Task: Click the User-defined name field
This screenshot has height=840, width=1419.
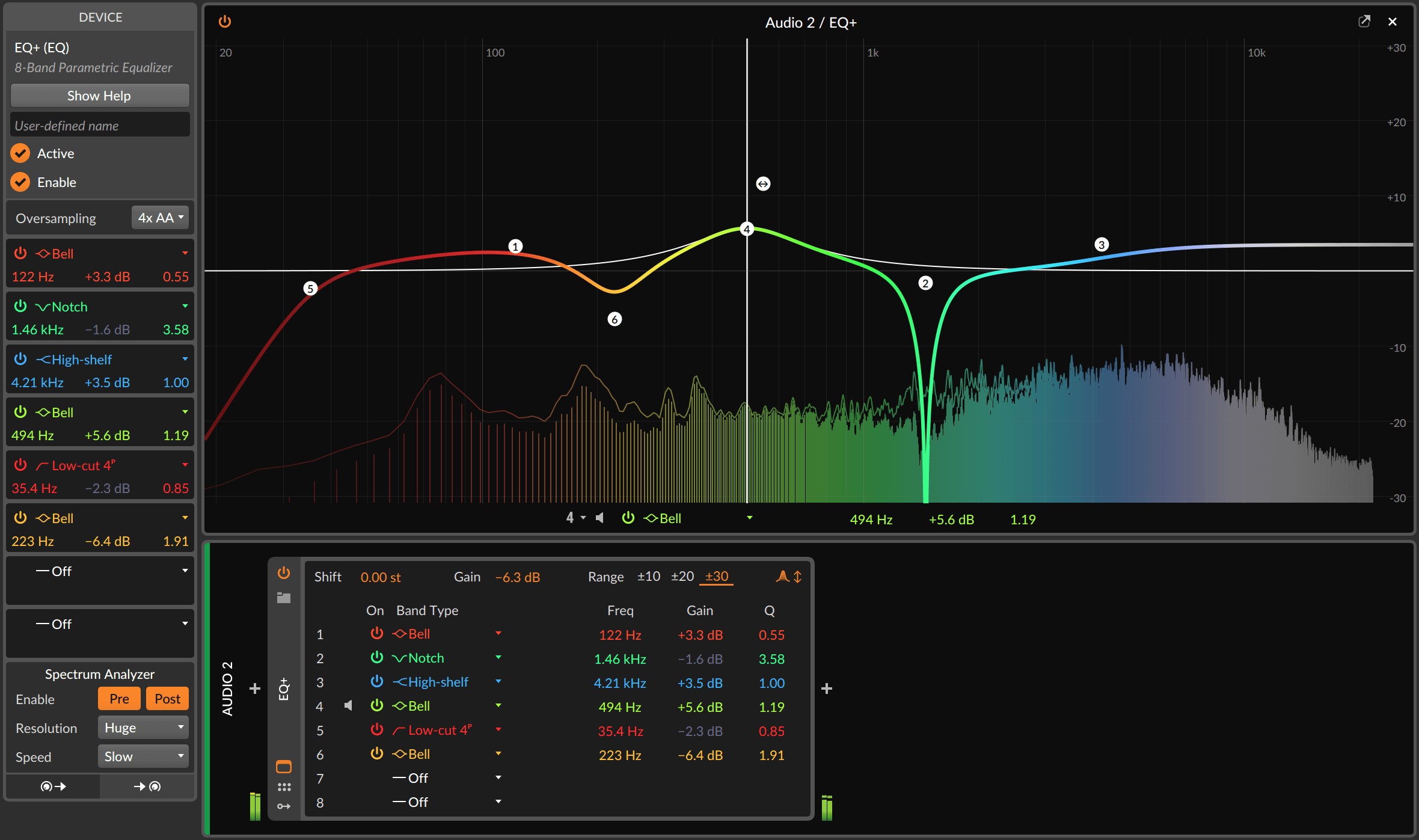Action: pyautogui.click(x=100, y=126)
